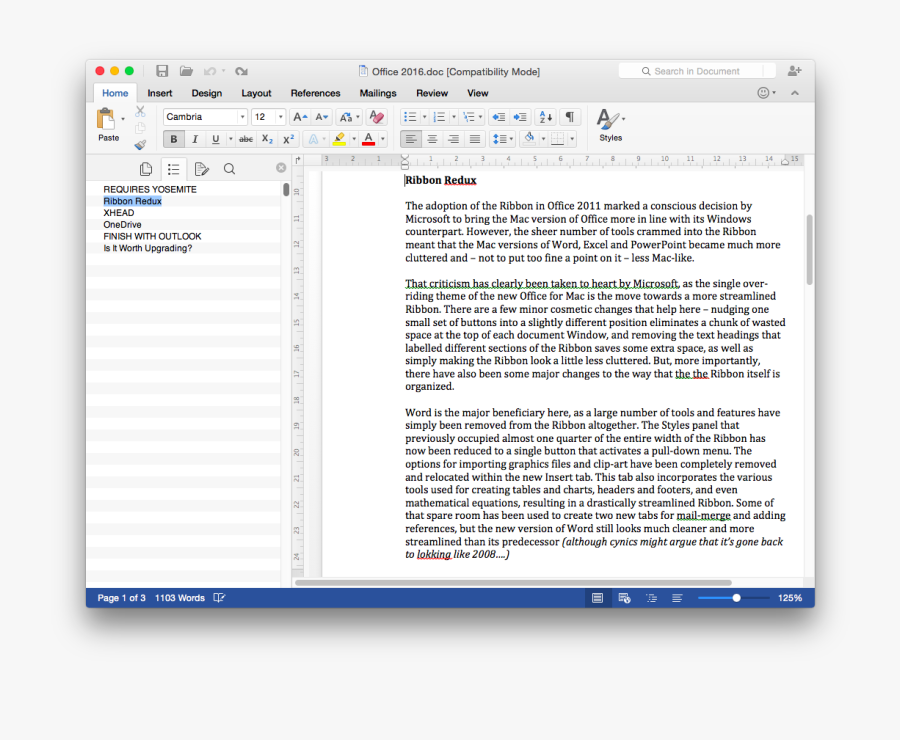Click the 1103 Words count button

click(179, 598)
